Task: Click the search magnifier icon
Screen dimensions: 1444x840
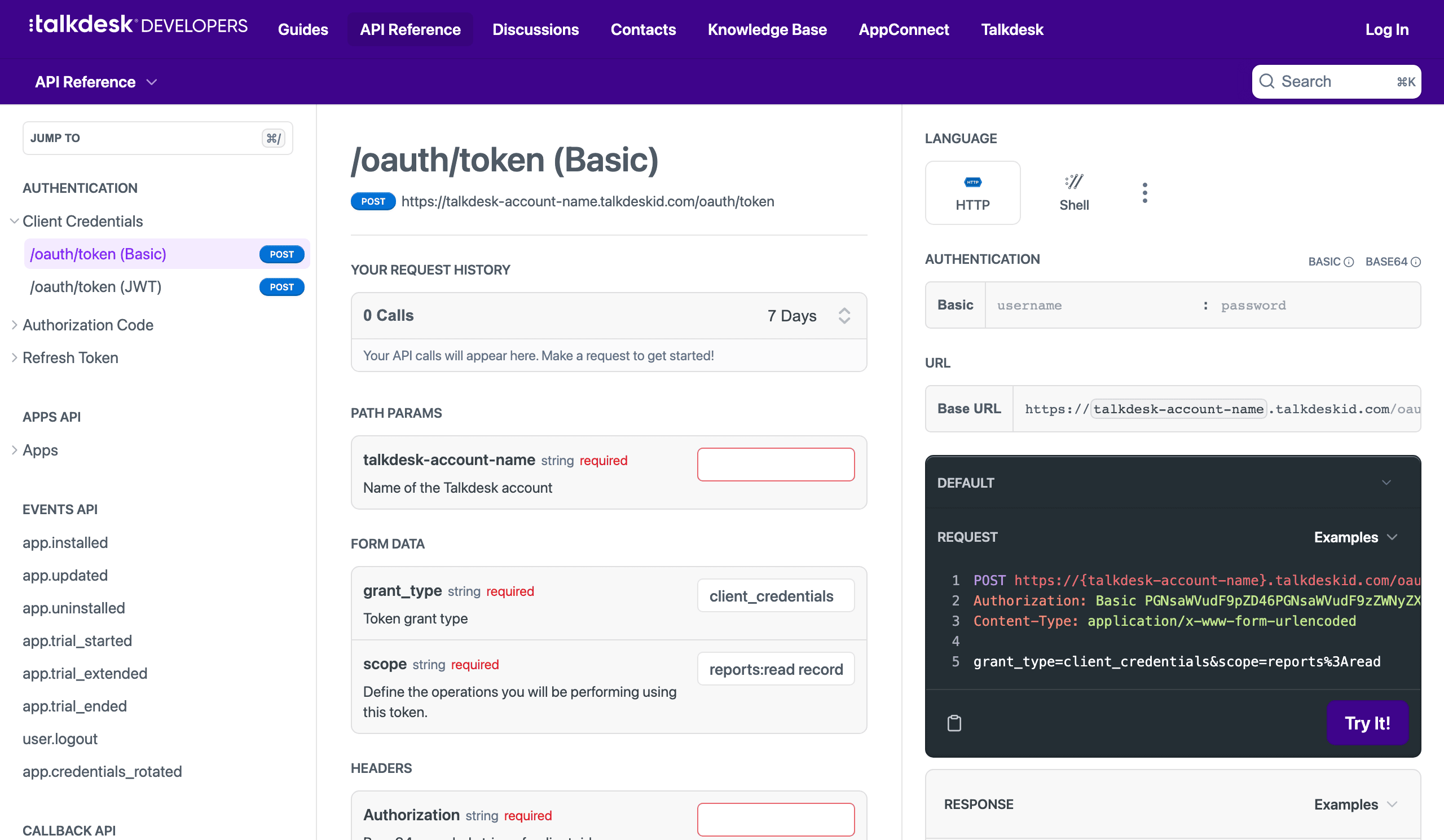Action: click(x=1267, y=81)
